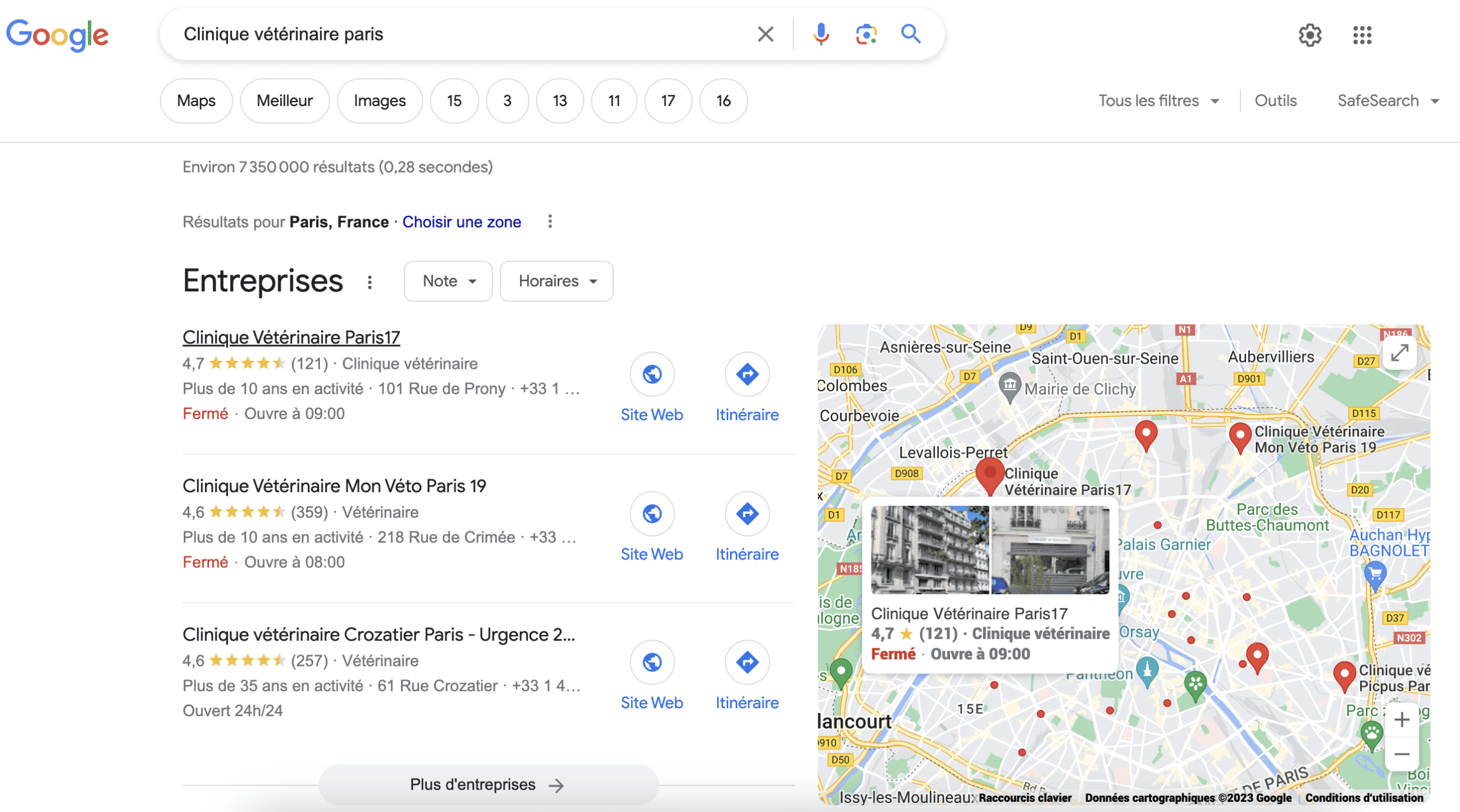Image resolution: width=1460 pixels, height=812 pixels.
Task: Open the Clinique Vétérinaire Paris17 listing title
Action: click(291, 338)
